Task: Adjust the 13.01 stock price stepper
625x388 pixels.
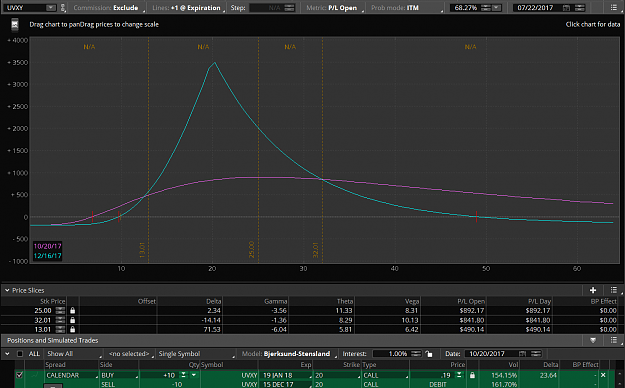Action: tap(60, 329)
